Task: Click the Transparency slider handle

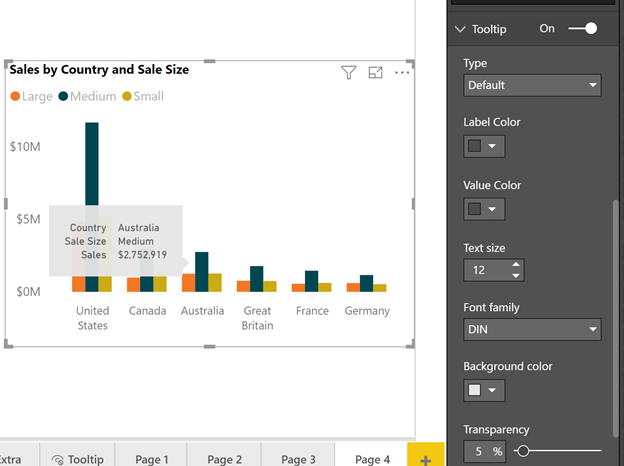Action: coord(522,452)
